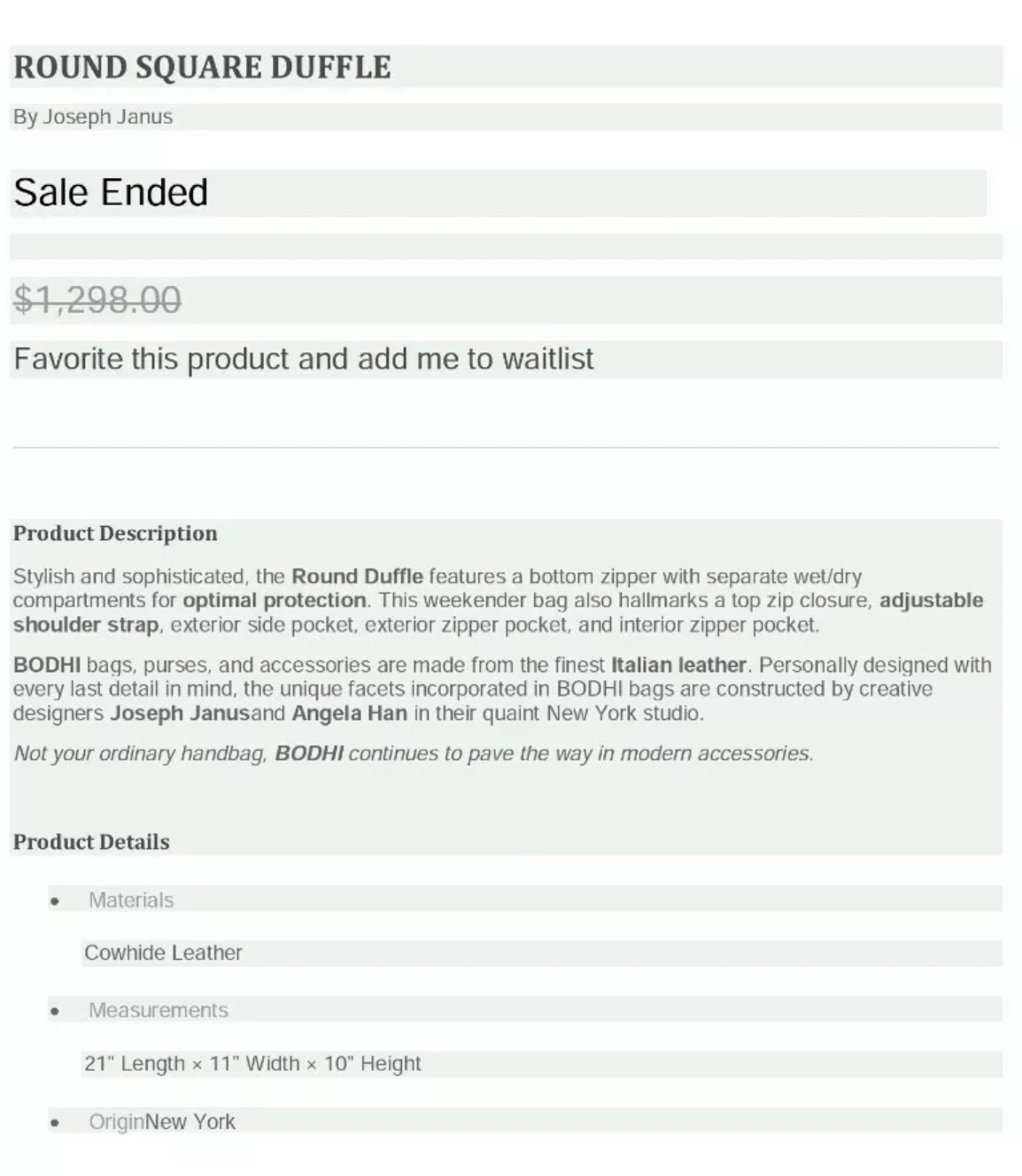Select the Materials label
This screenshot has height=1176, width=1022.
tap(131, 901)
